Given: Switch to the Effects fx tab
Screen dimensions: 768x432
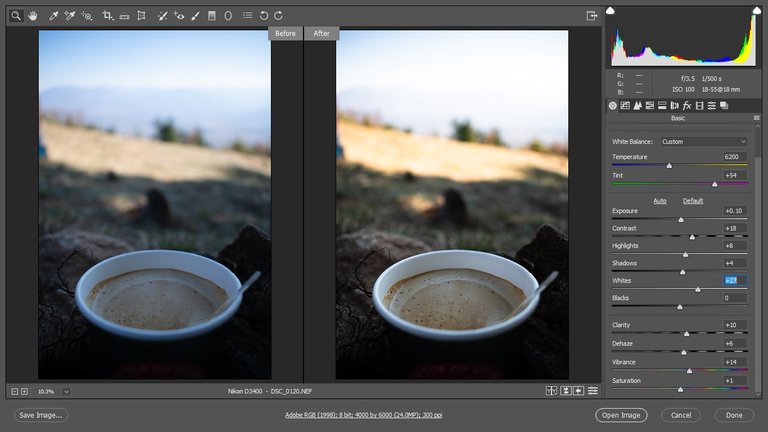Looking at the screenshot, I should click(x=686, y=105).
